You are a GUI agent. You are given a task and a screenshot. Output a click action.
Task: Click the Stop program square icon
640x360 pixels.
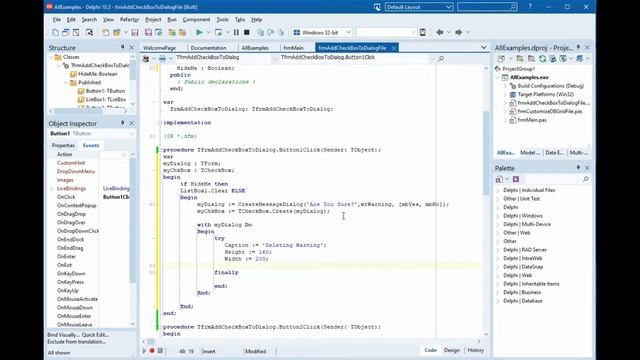tap(247, 32)
